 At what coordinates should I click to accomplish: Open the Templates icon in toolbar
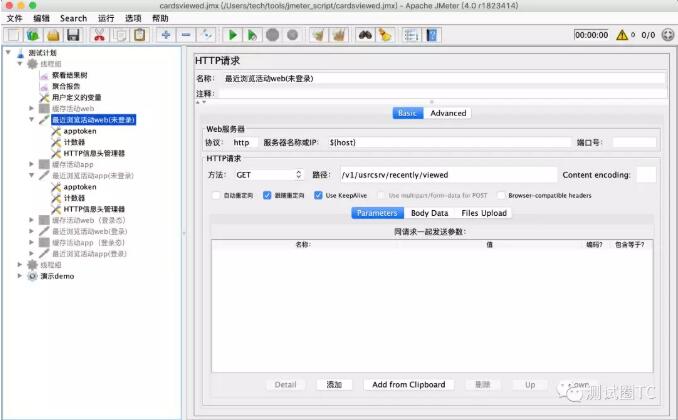pos(33,35)
